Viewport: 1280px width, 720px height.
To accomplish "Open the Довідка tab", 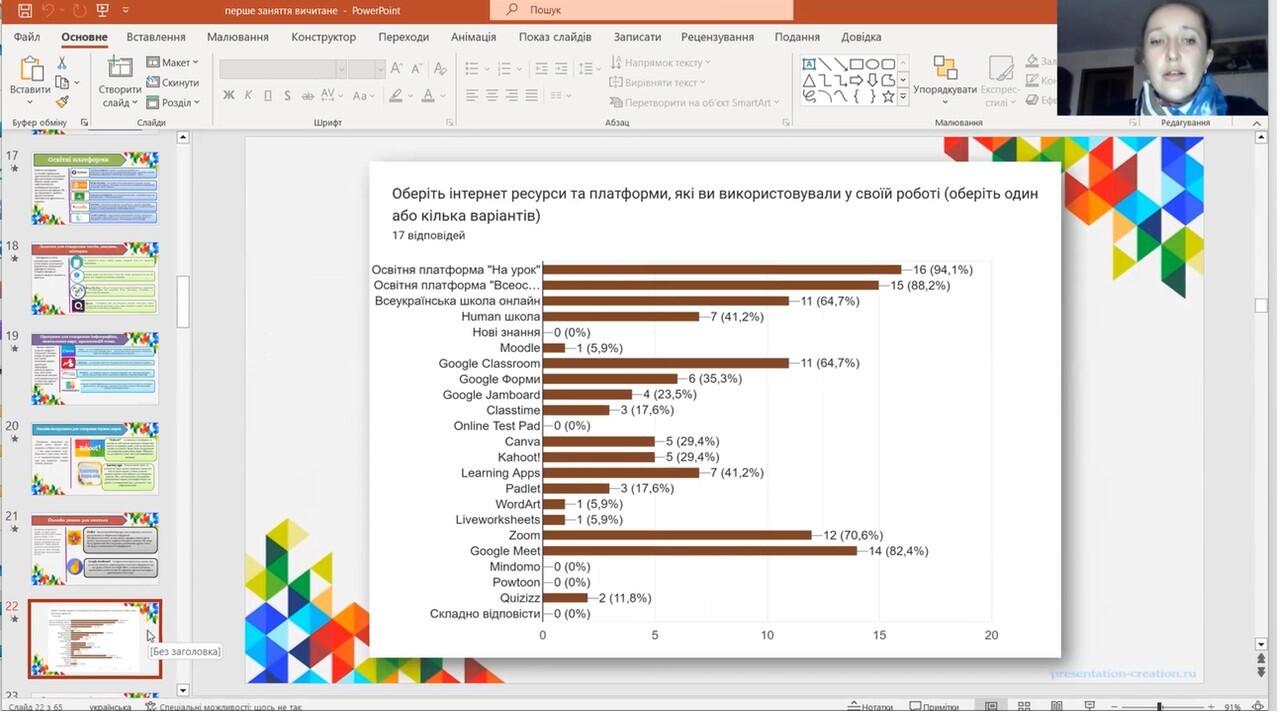I will click(x=861, y=37).
